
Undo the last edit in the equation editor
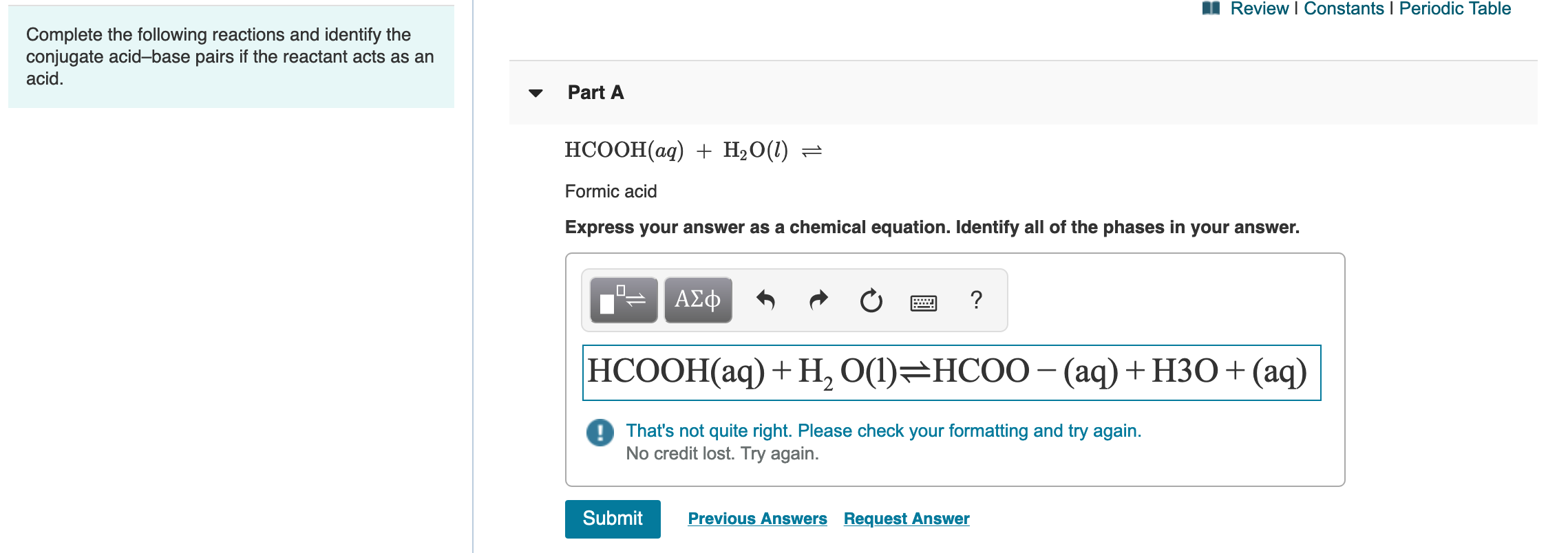click(767, 300)
